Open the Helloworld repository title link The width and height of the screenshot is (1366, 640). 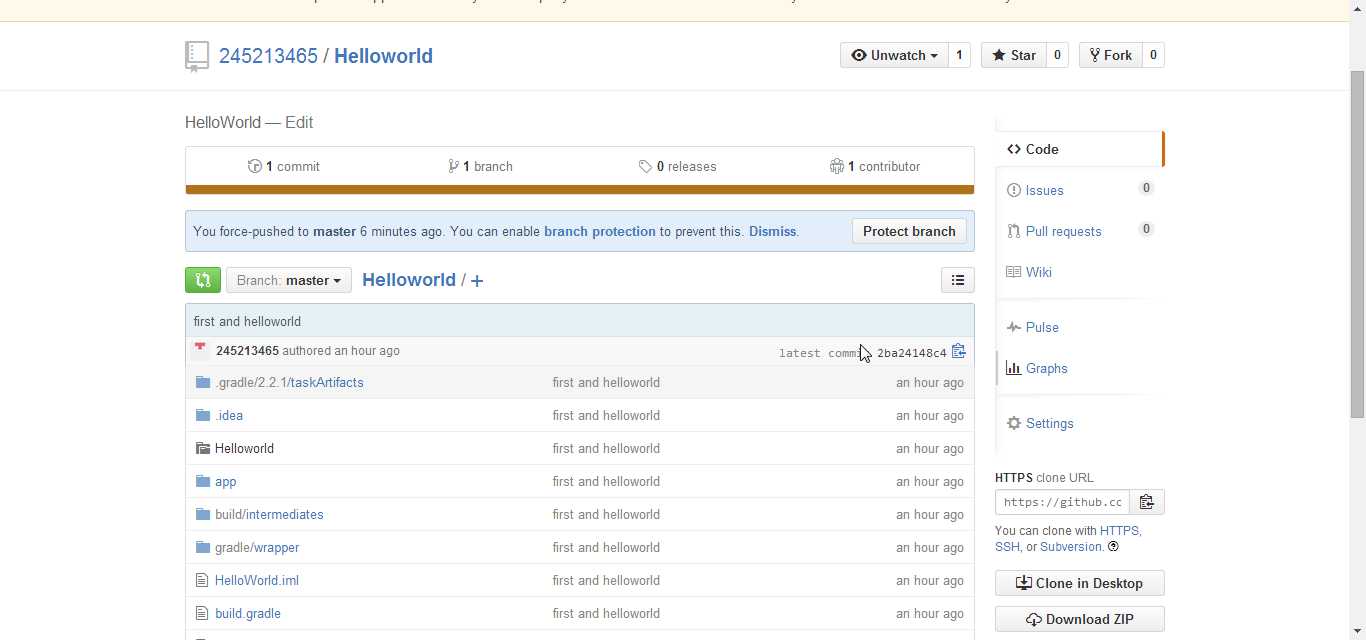(383, 56)
